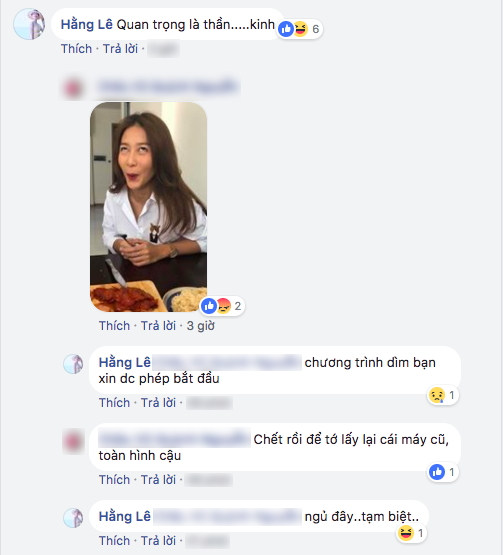Click haha emoji on 'ngủ đây..tạm biệt' comment
This screenshot has height=555, width=503.
point(406,533)
